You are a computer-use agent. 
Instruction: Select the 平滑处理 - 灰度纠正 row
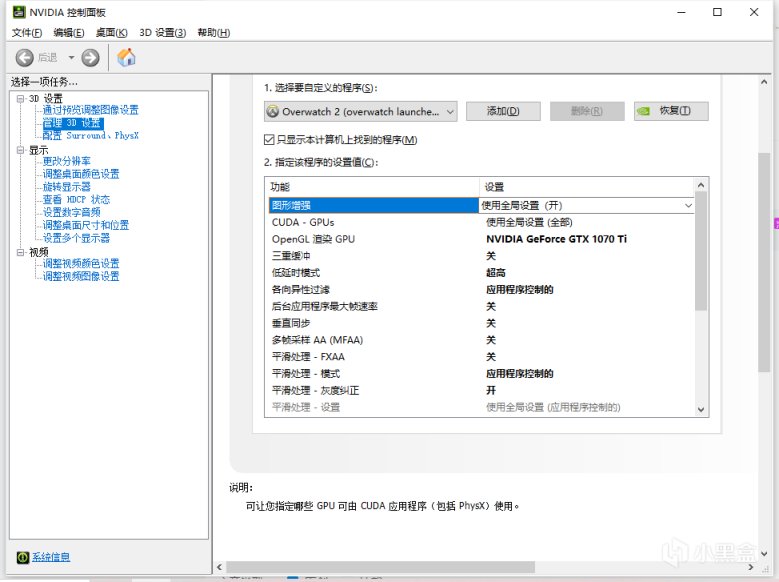pos(481,391)
